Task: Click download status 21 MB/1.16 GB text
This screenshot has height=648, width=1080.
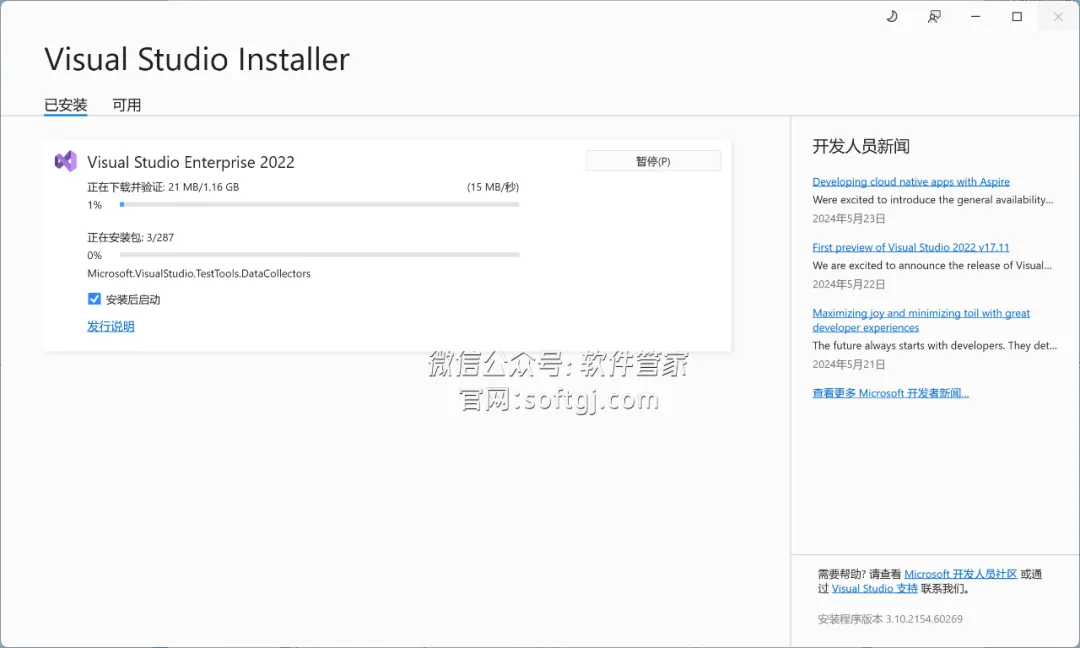Action: click(x=163, y=187)
